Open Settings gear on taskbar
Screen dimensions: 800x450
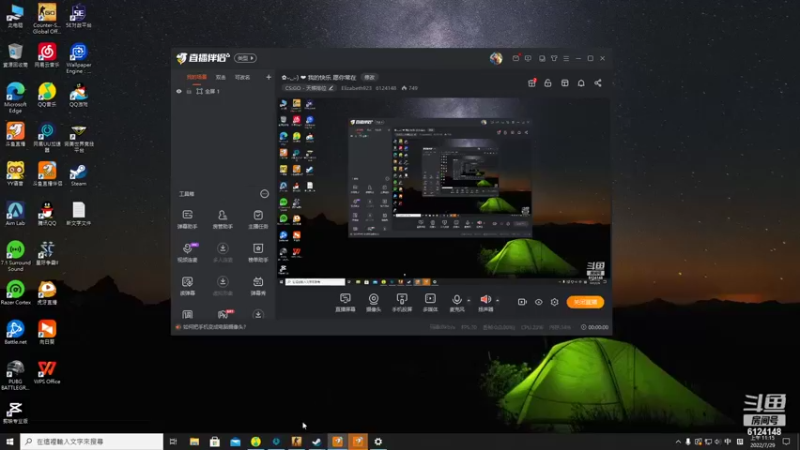click(378, 441)
